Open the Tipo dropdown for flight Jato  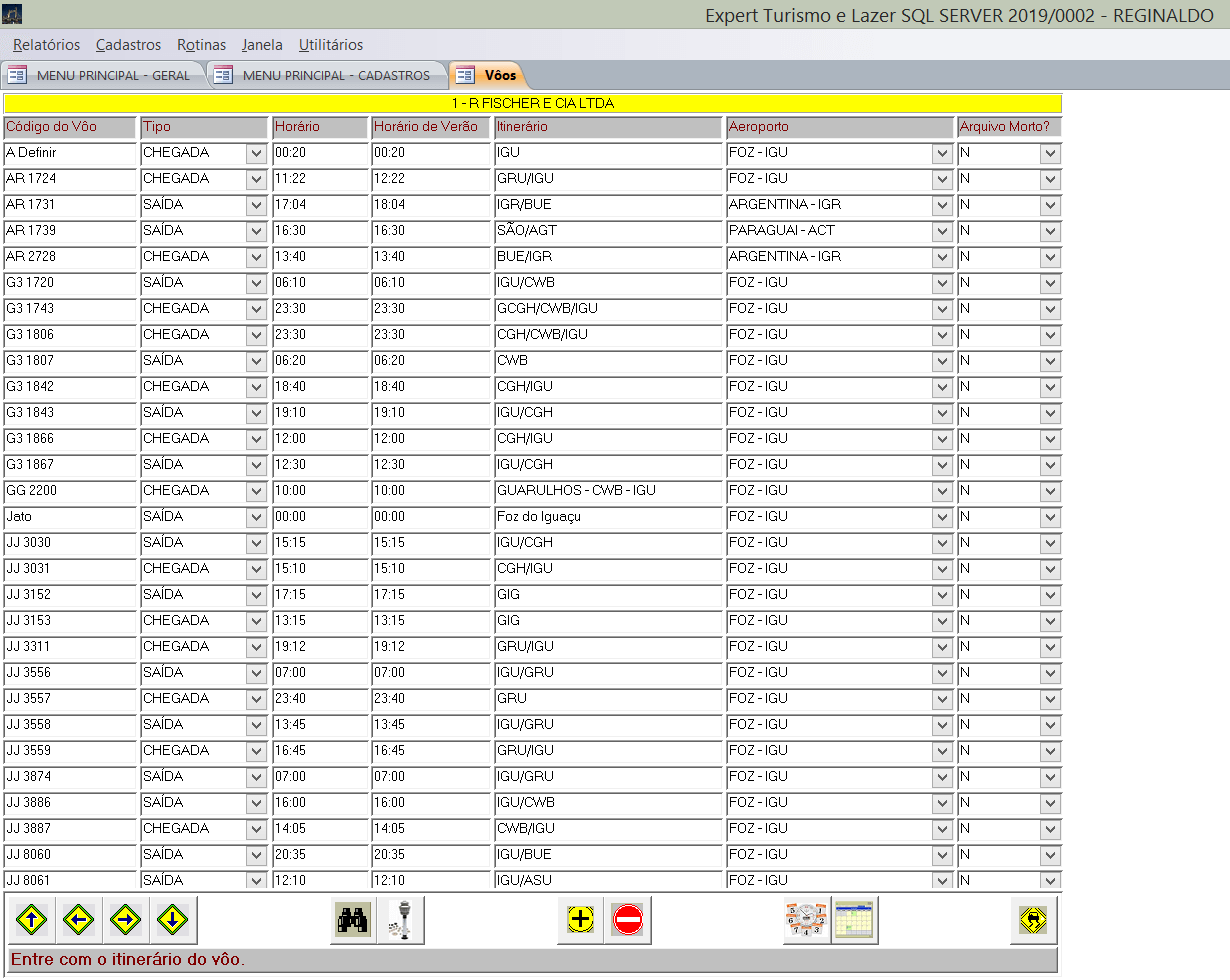256,518
